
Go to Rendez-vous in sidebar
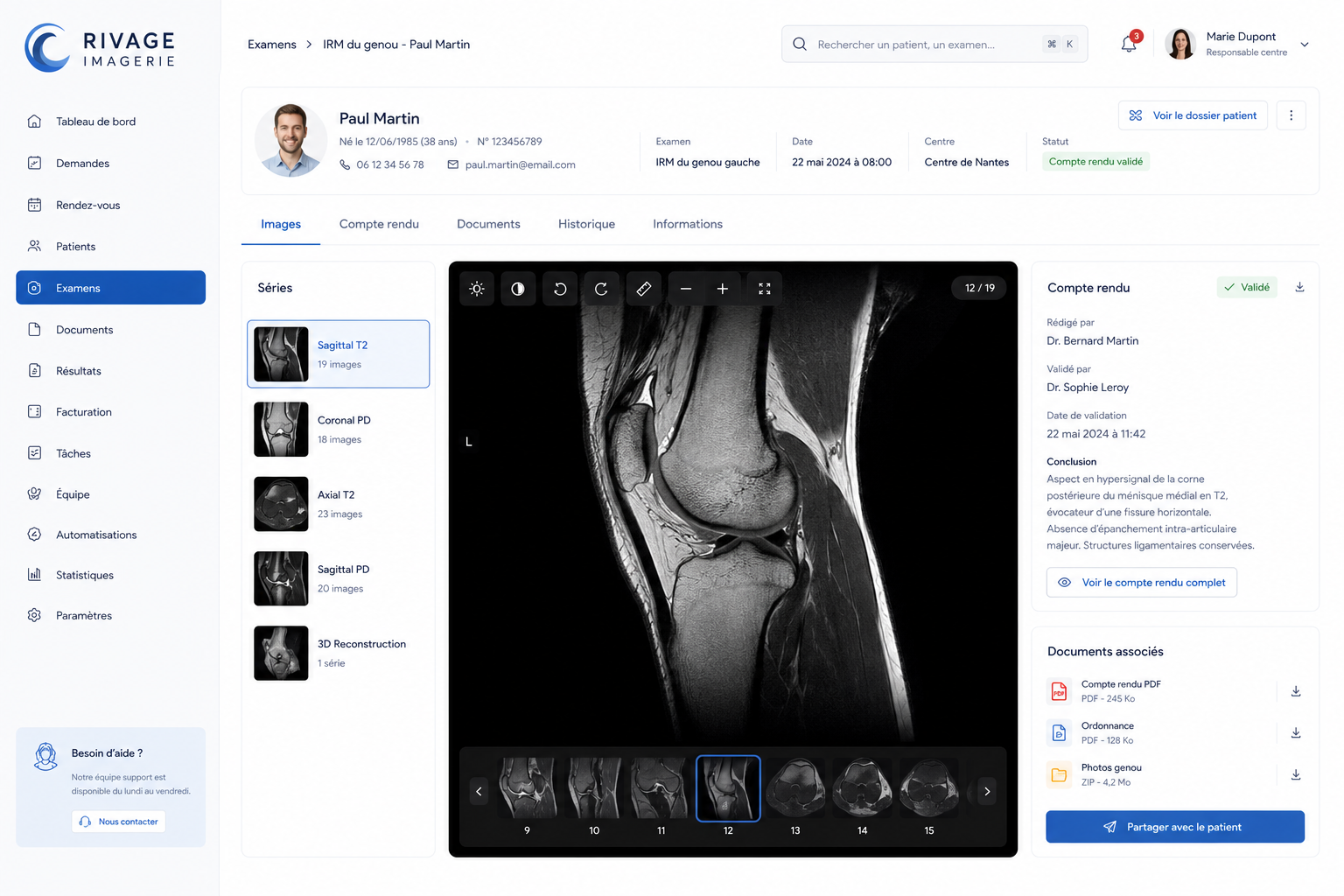110,205
